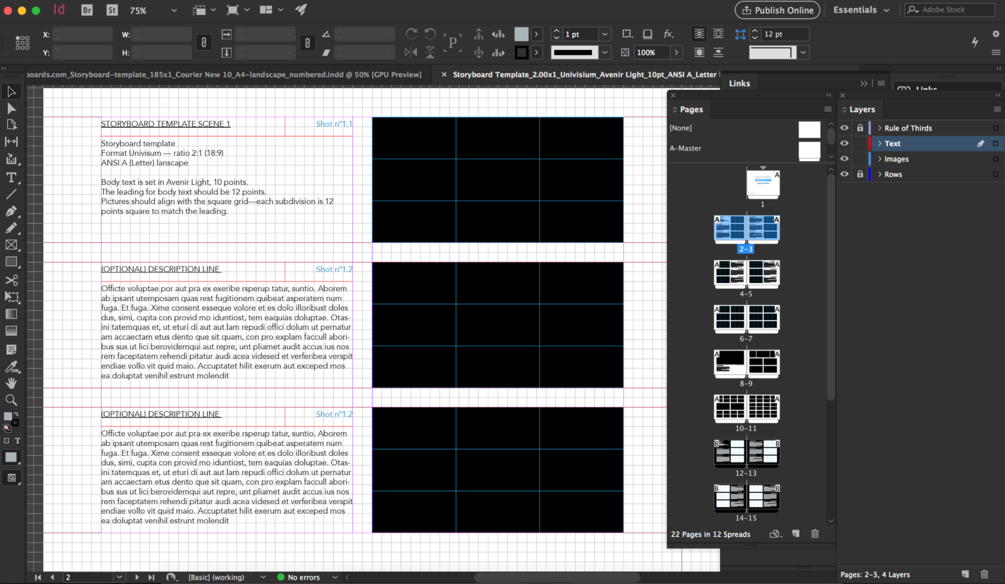Open the arrange documents dropdown
This screenshot has width=1005, height=584.
click(272, 10)
